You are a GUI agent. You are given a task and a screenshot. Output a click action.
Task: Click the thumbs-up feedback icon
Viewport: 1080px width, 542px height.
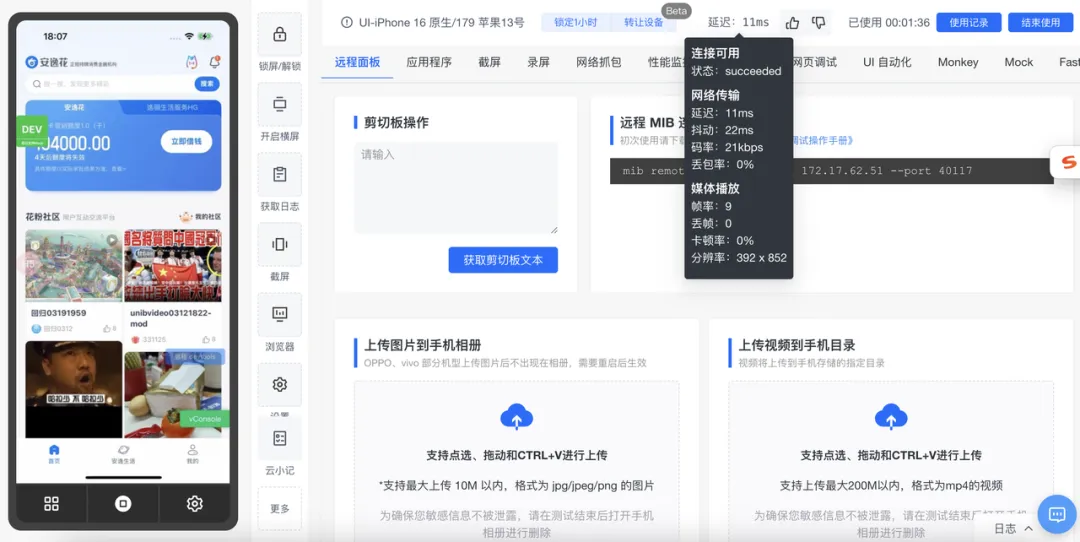point(792,23)
